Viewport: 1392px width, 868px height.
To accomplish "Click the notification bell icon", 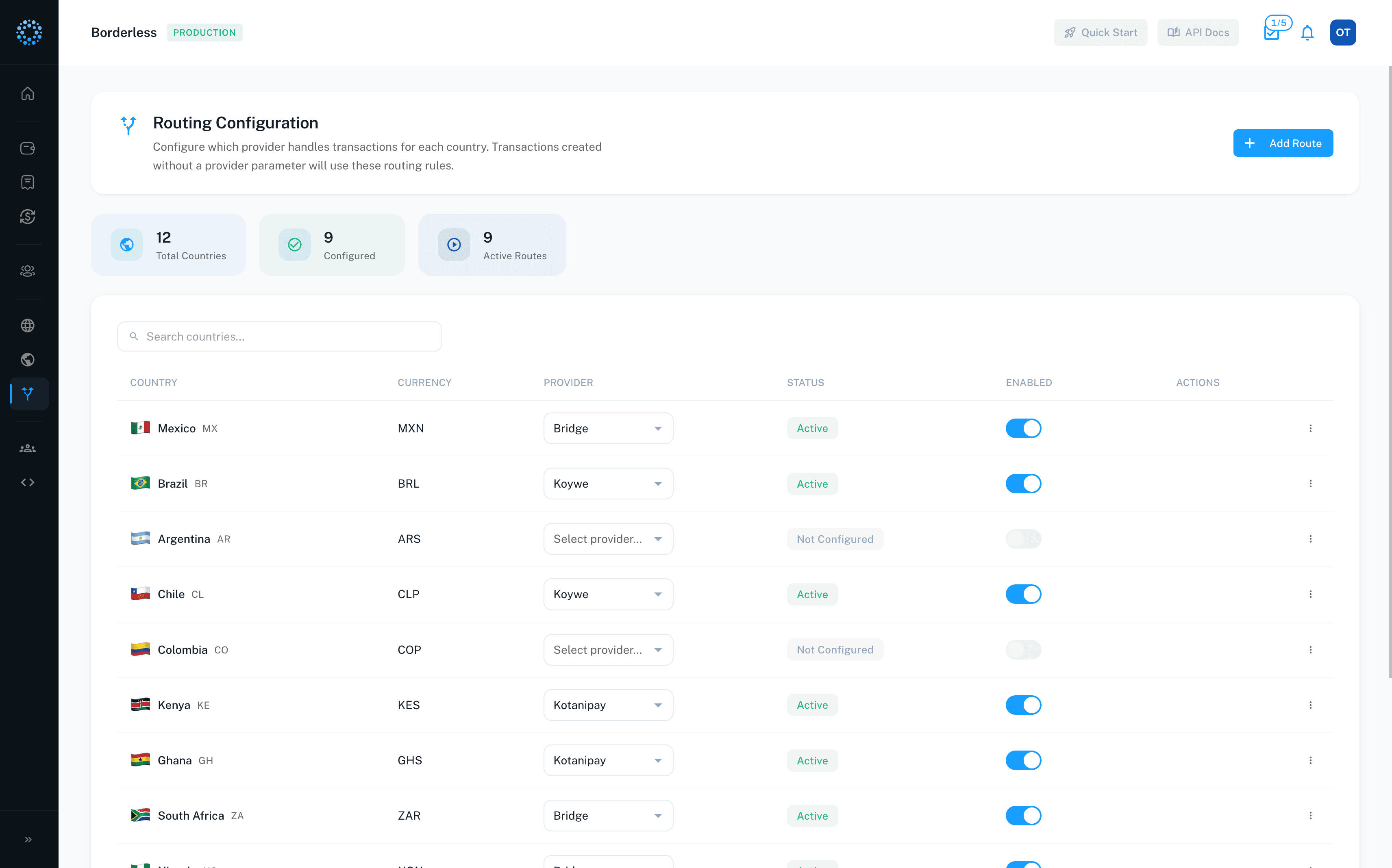I will tap(1307, 33).
